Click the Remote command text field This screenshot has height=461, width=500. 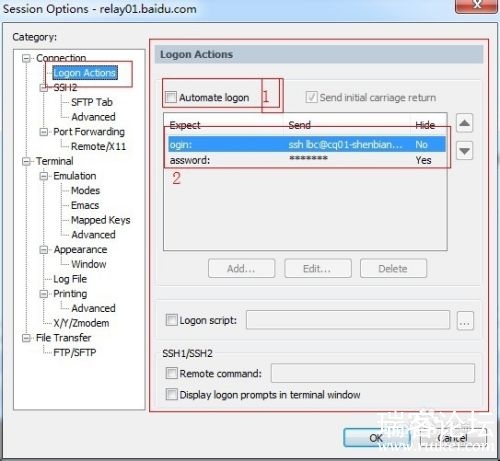[373, 373]
